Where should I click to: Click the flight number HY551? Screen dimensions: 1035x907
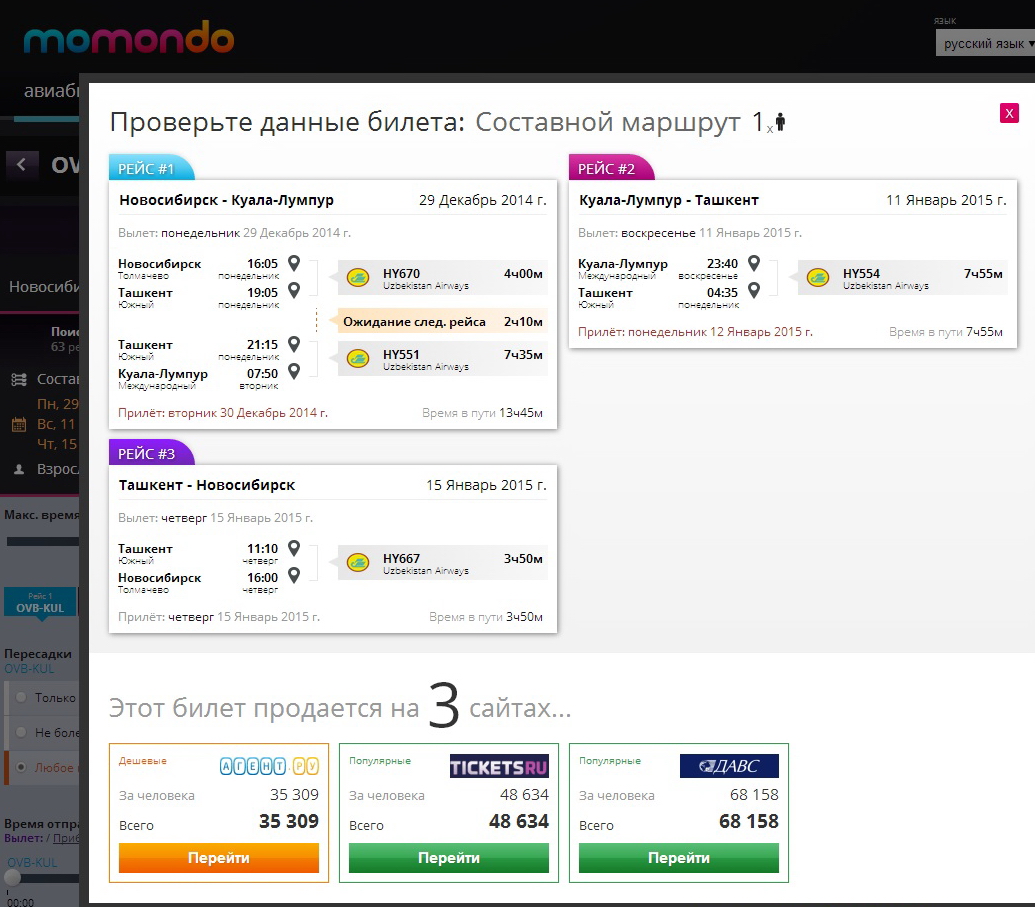pos(401,354)
